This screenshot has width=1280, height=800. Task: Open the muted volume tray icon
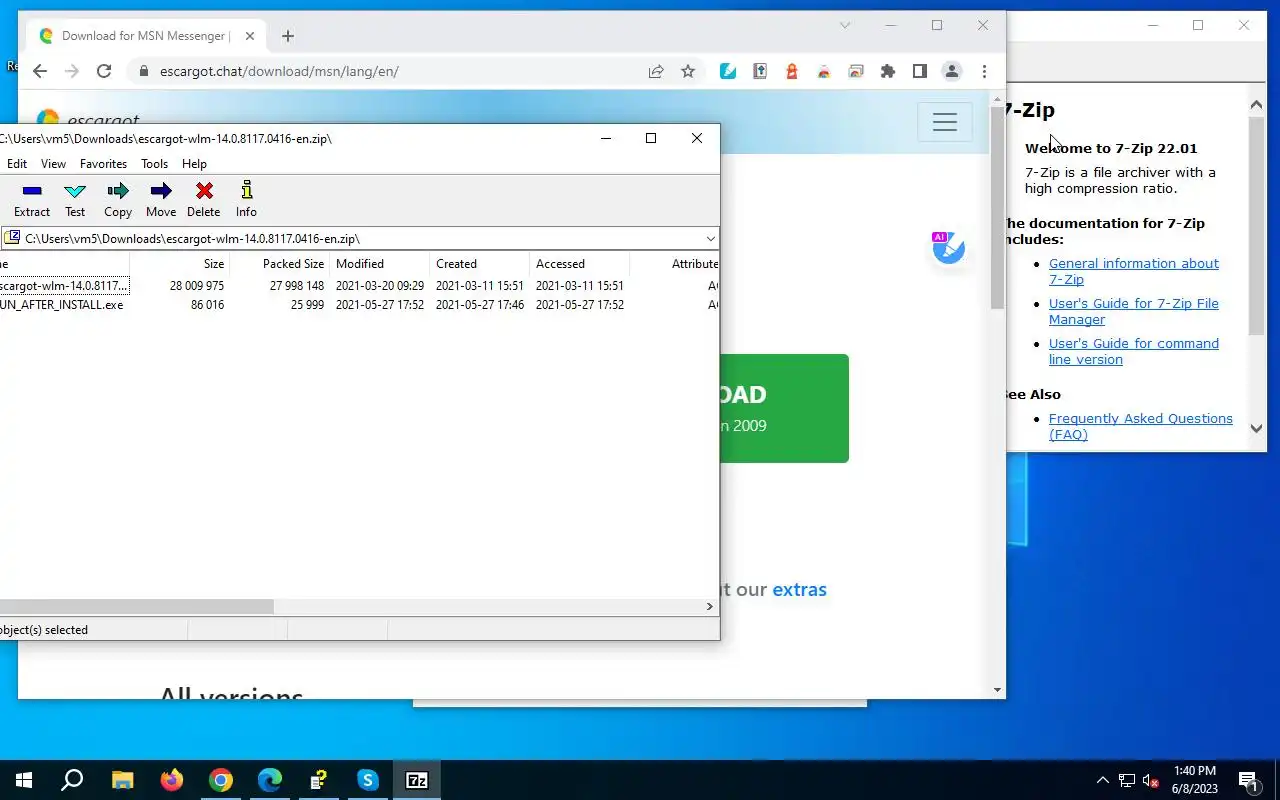(1150, 780)
